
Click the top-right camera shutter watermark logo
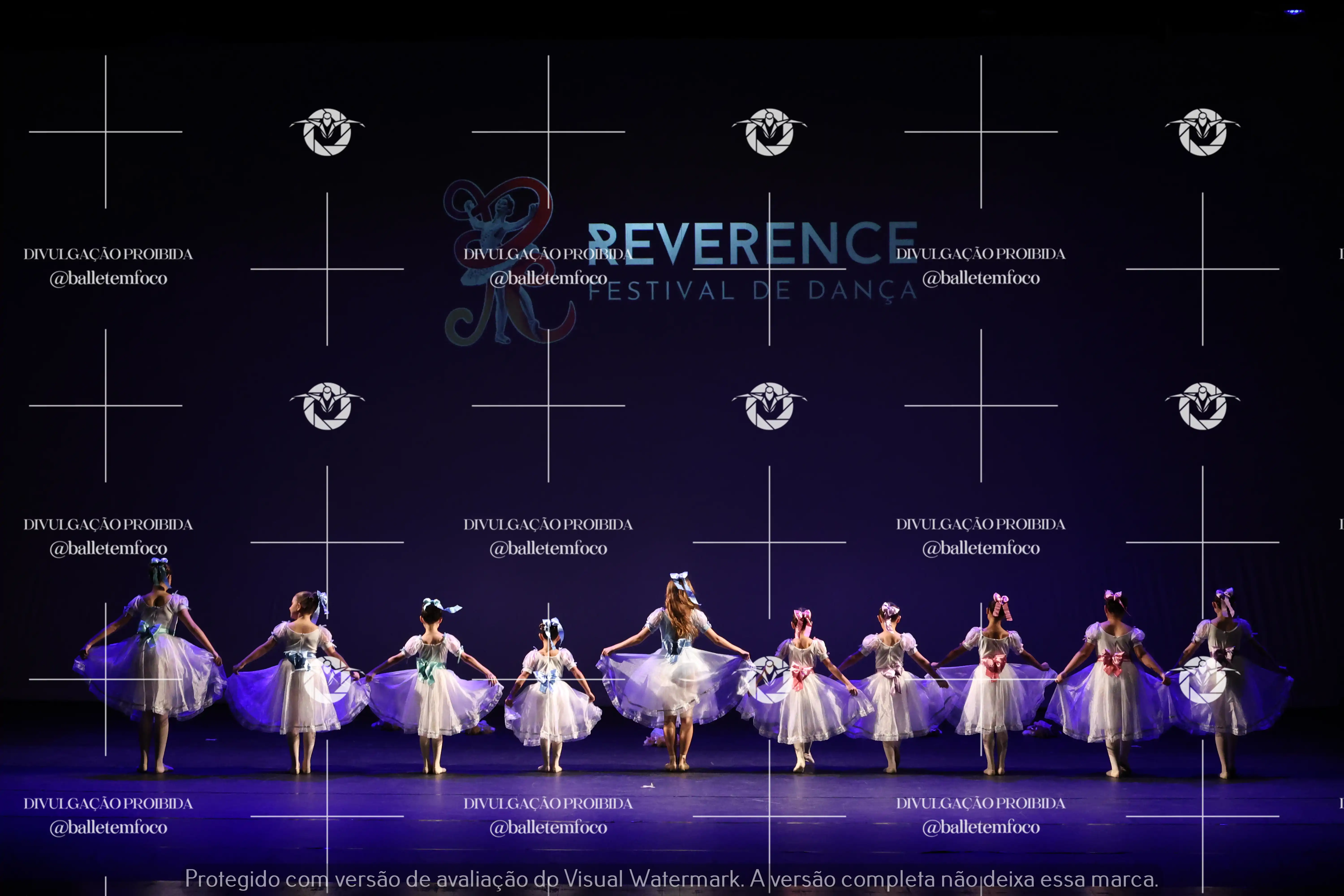tap(1202, 132)
